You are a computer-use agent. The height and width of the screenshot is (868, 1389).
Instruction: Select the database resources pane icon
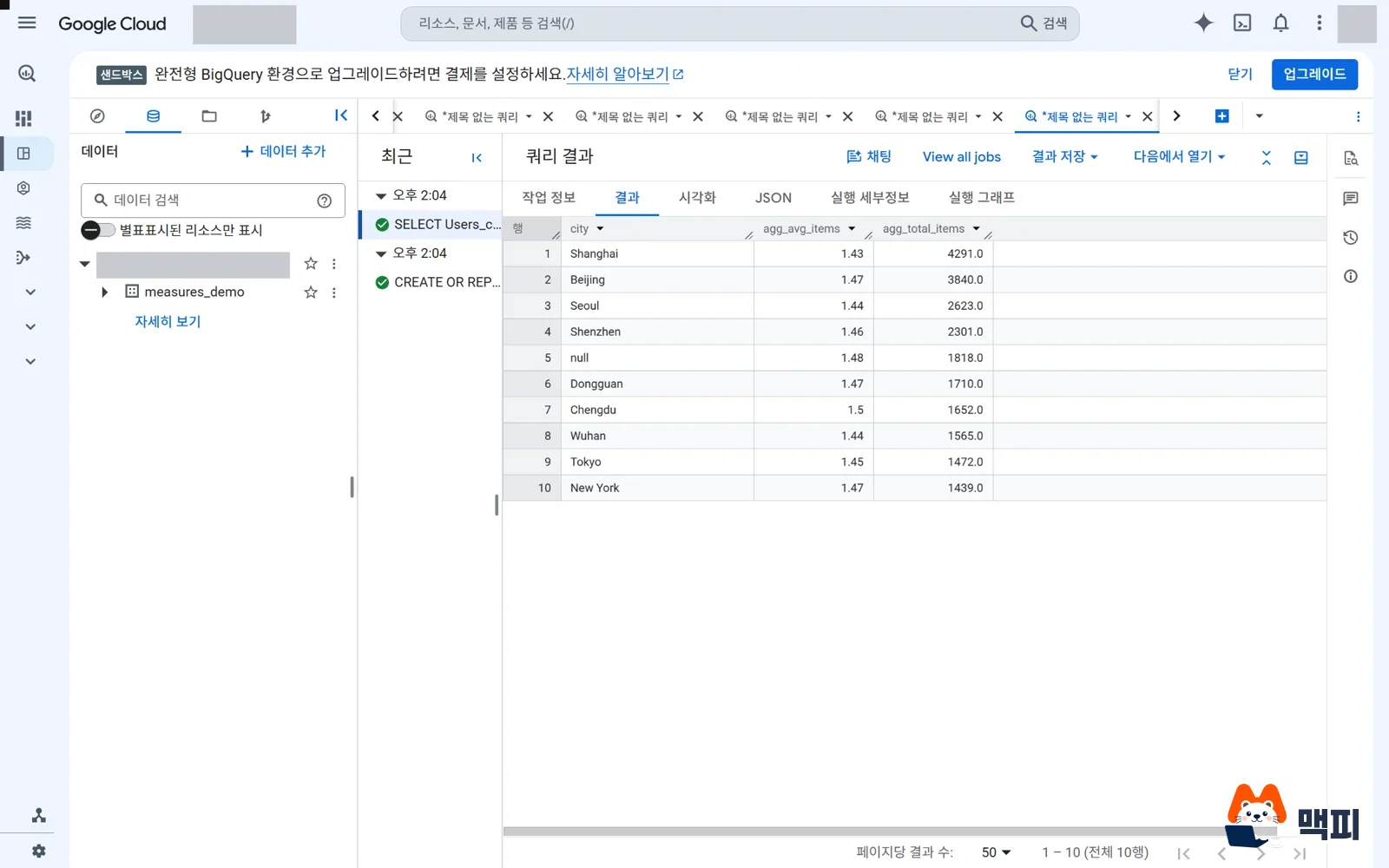(153, 115)
